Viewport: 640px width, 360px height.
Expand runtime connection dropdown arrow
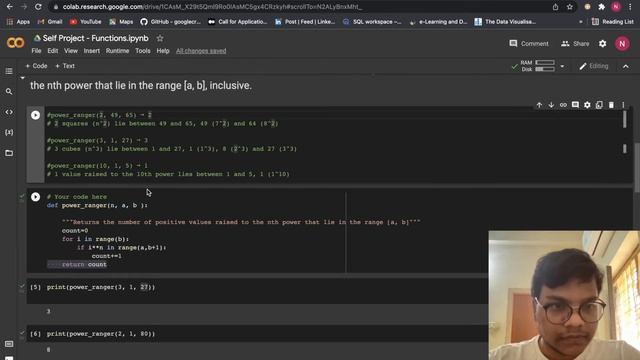click(x=562, y=66)
